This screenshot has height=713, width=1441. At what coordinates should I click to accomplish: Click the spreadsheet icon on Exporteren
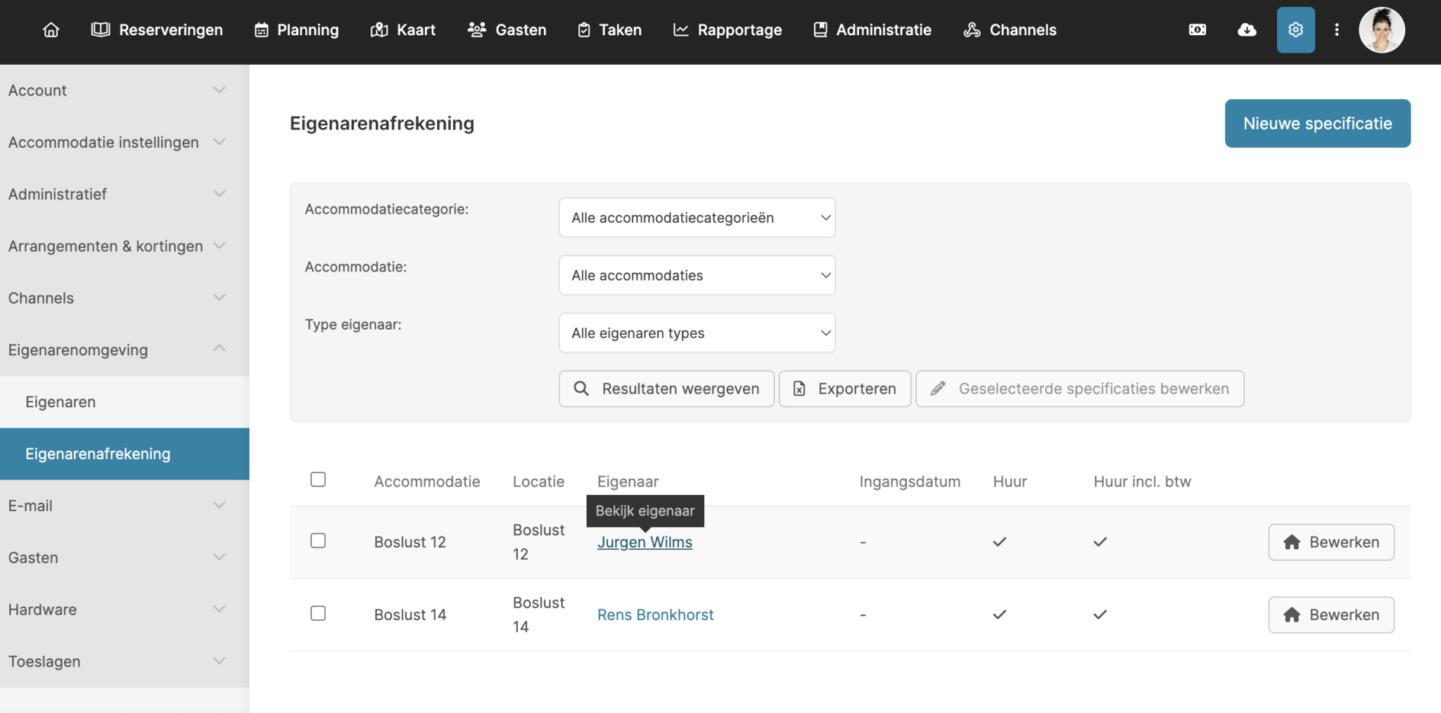799,389
